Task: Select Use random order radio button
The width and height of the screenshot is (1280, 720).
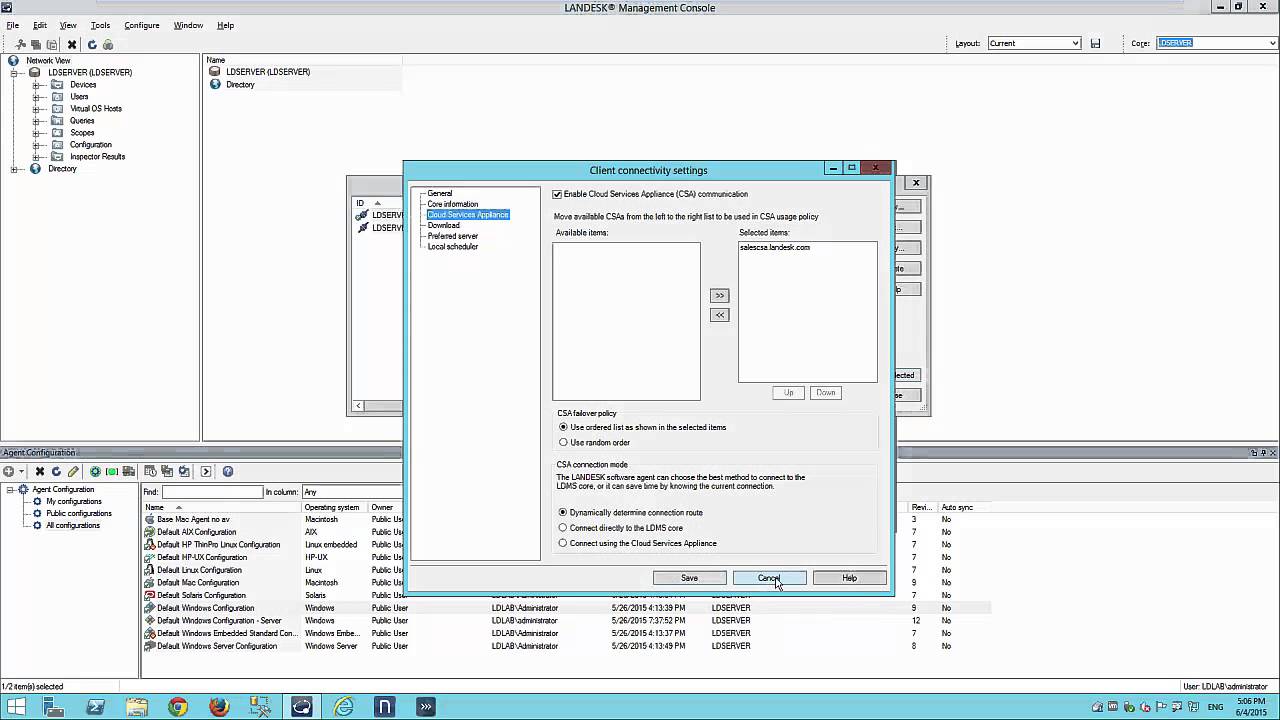Action: [x=563, y=442]
